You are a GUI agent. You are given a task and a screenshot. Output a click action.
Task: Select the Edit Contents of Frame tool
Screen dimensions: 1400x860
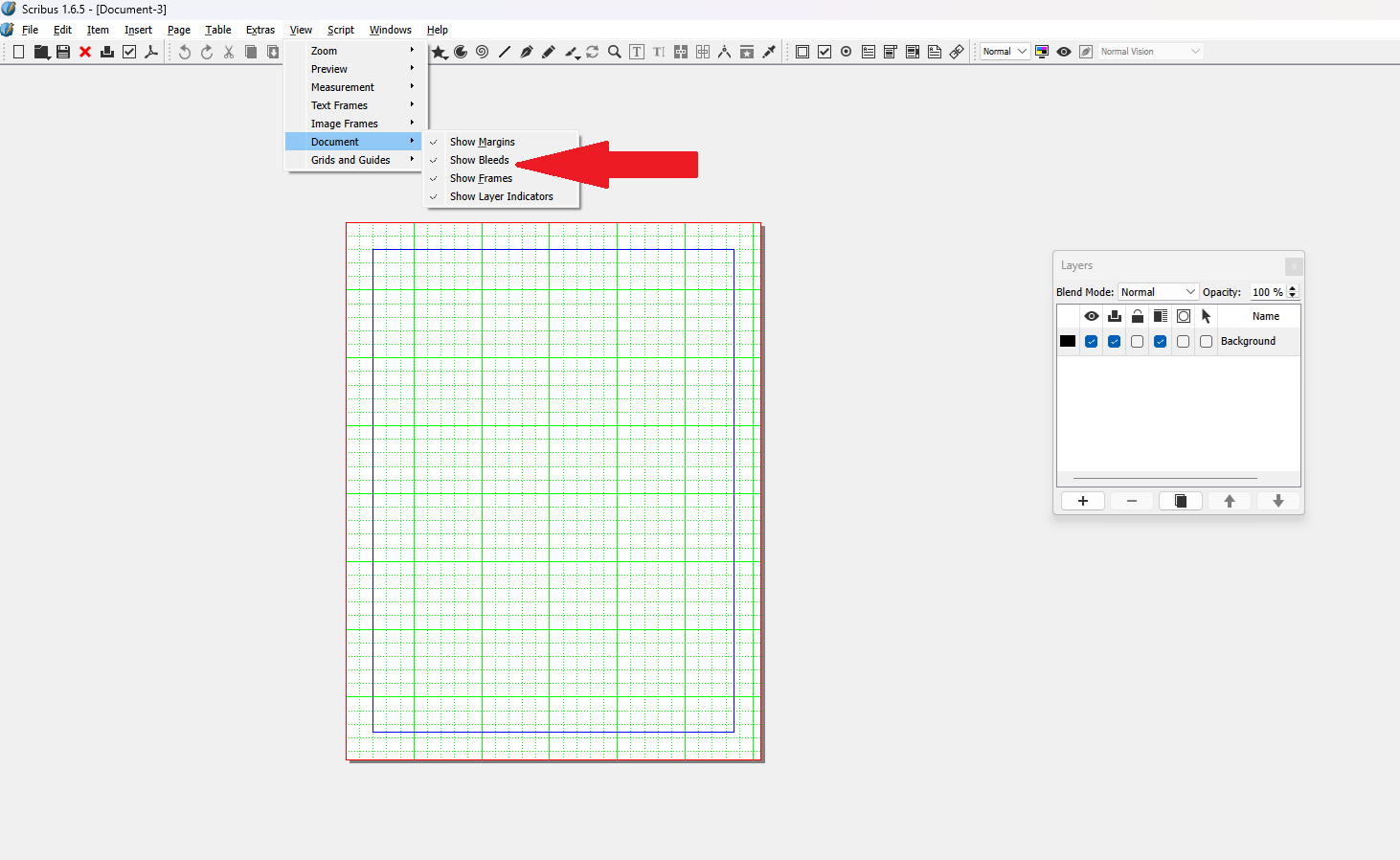pos(637,52)
